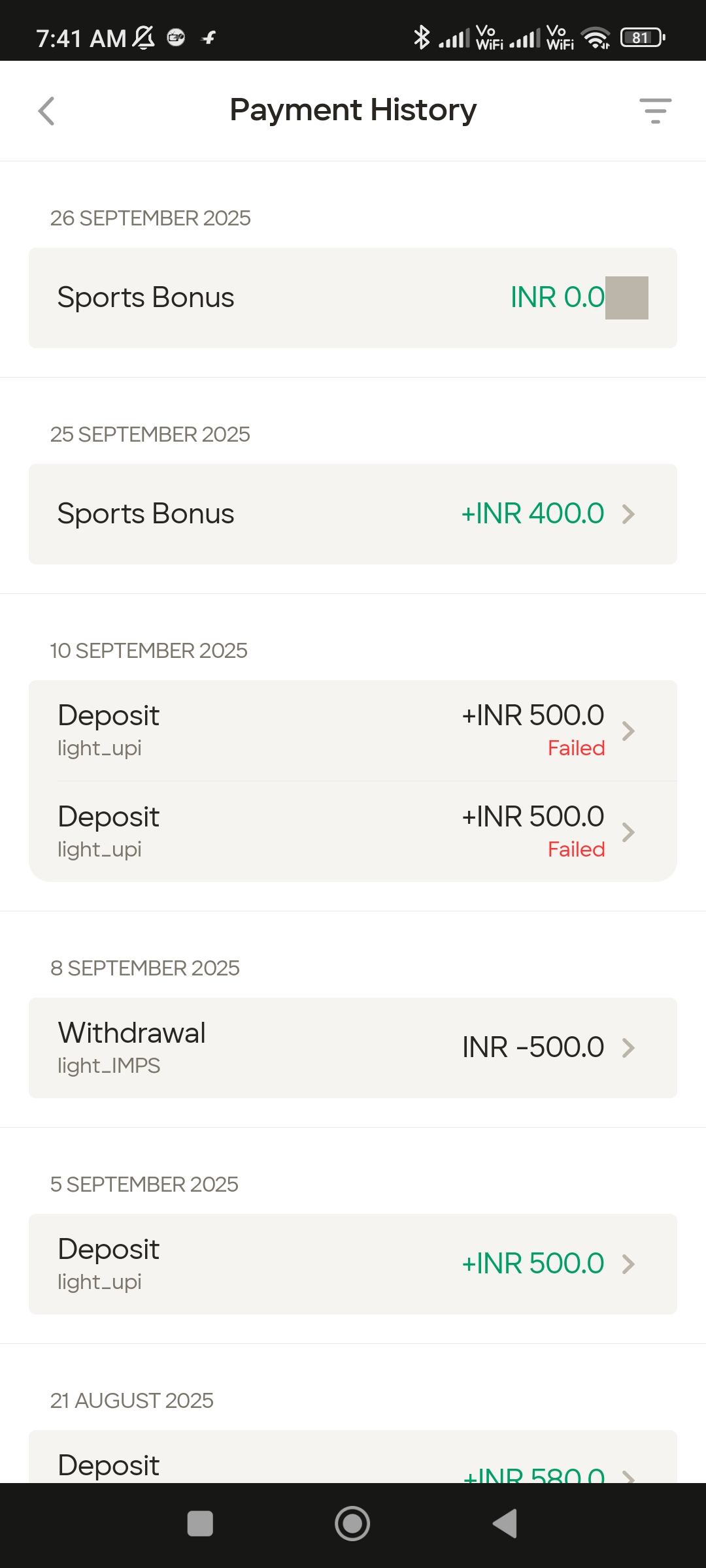Tap the +INR 500.0 green deposit amount
Screen dimensions: 706x1568
click(x=533, y=1264)
